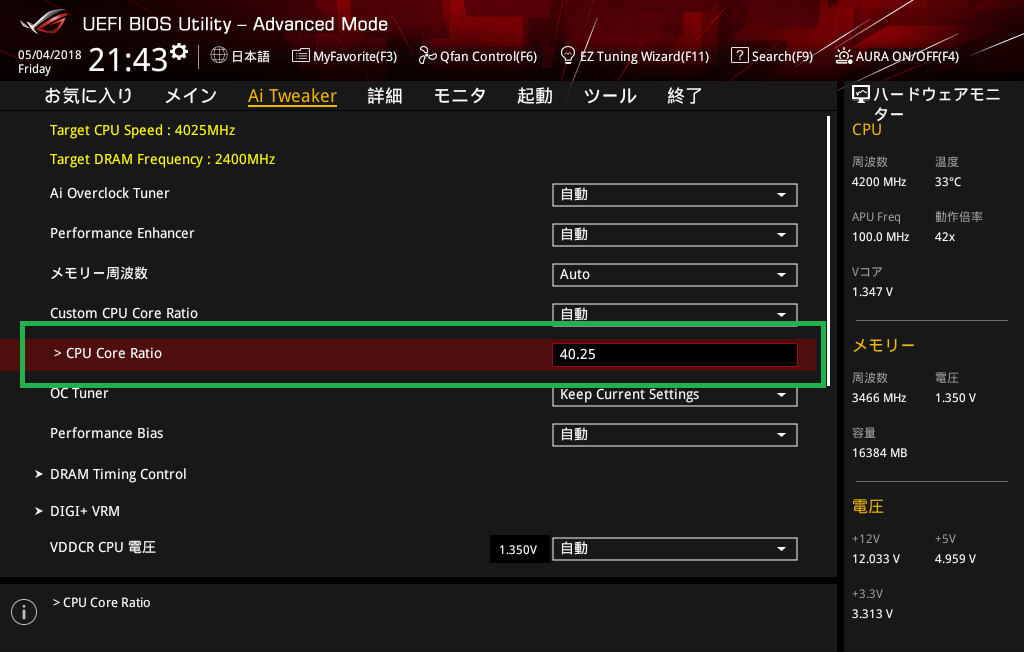The height and width of the screenshot is (652, 1024).
Task: Click the memory voltage 1.350 V reading
Action: (955, 397)
